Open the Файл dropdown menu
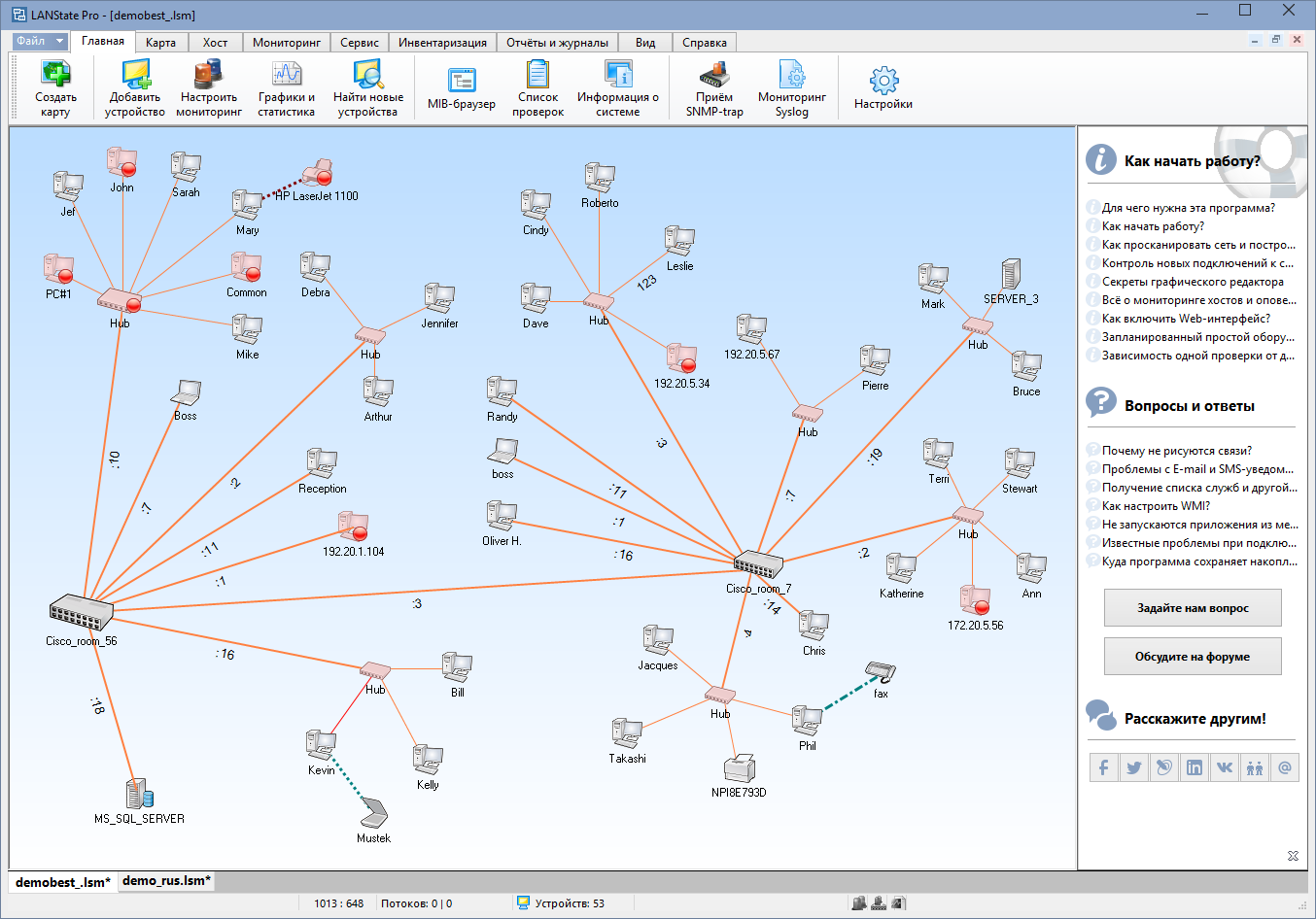1316x919 pixels. (40, 41)
